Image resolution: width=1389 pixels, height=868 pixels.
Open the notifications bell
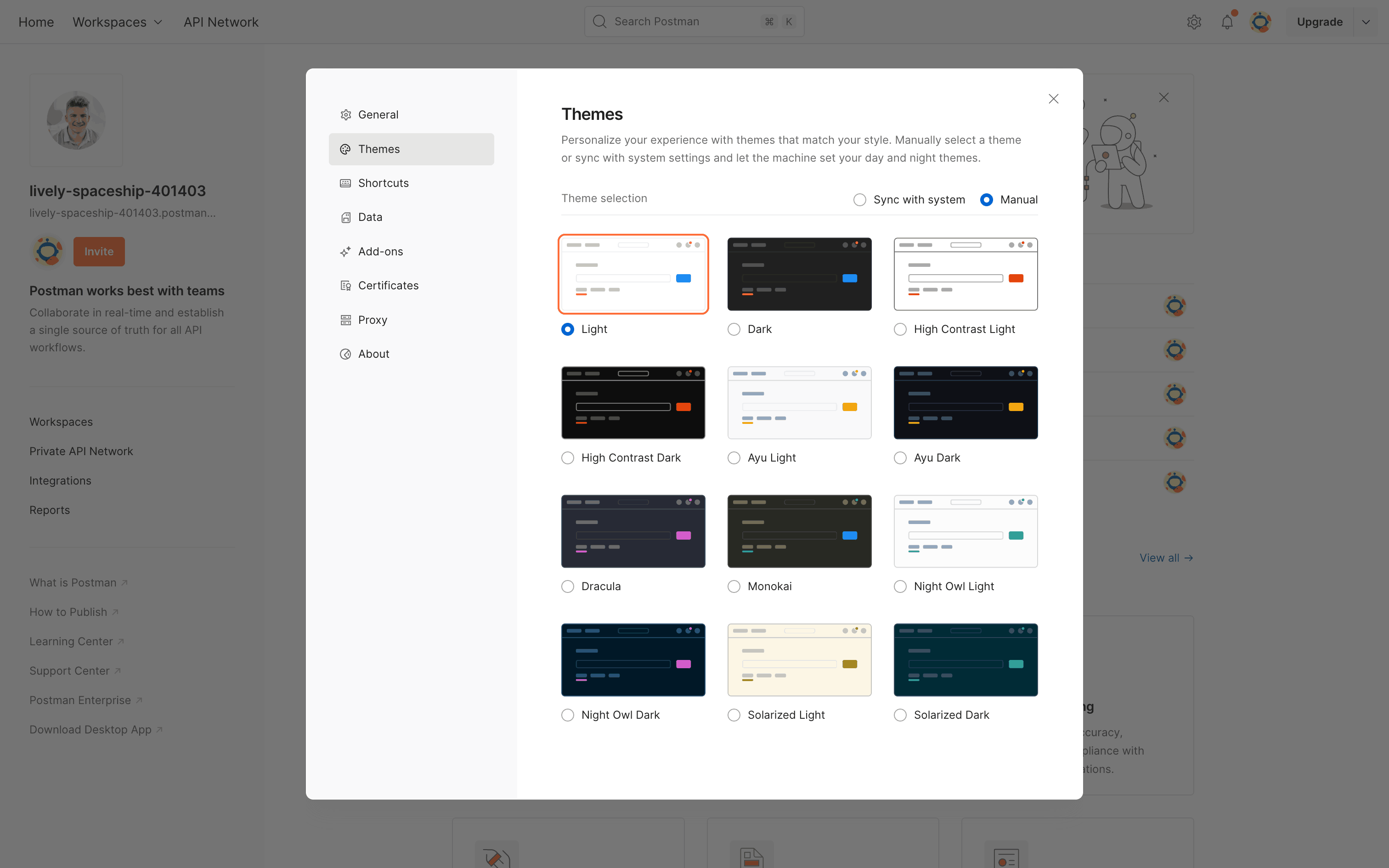point(1226,22)
